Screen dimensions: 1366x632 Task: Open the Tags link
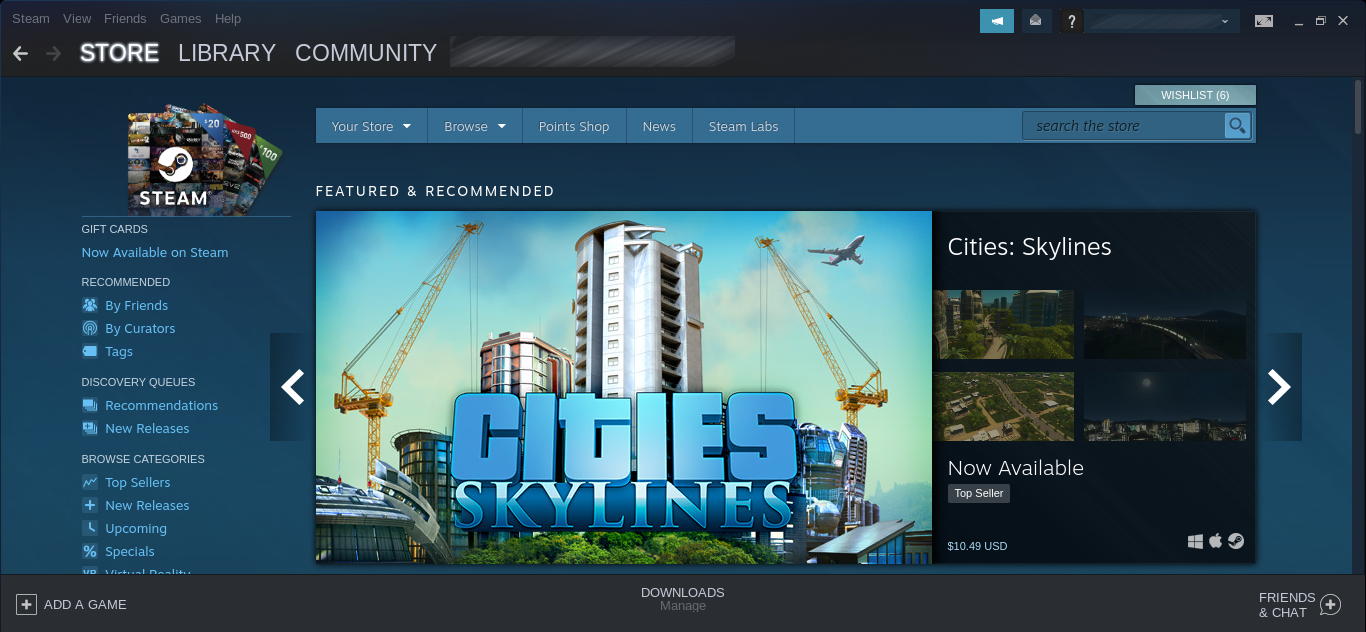click(x=119, y=351)
